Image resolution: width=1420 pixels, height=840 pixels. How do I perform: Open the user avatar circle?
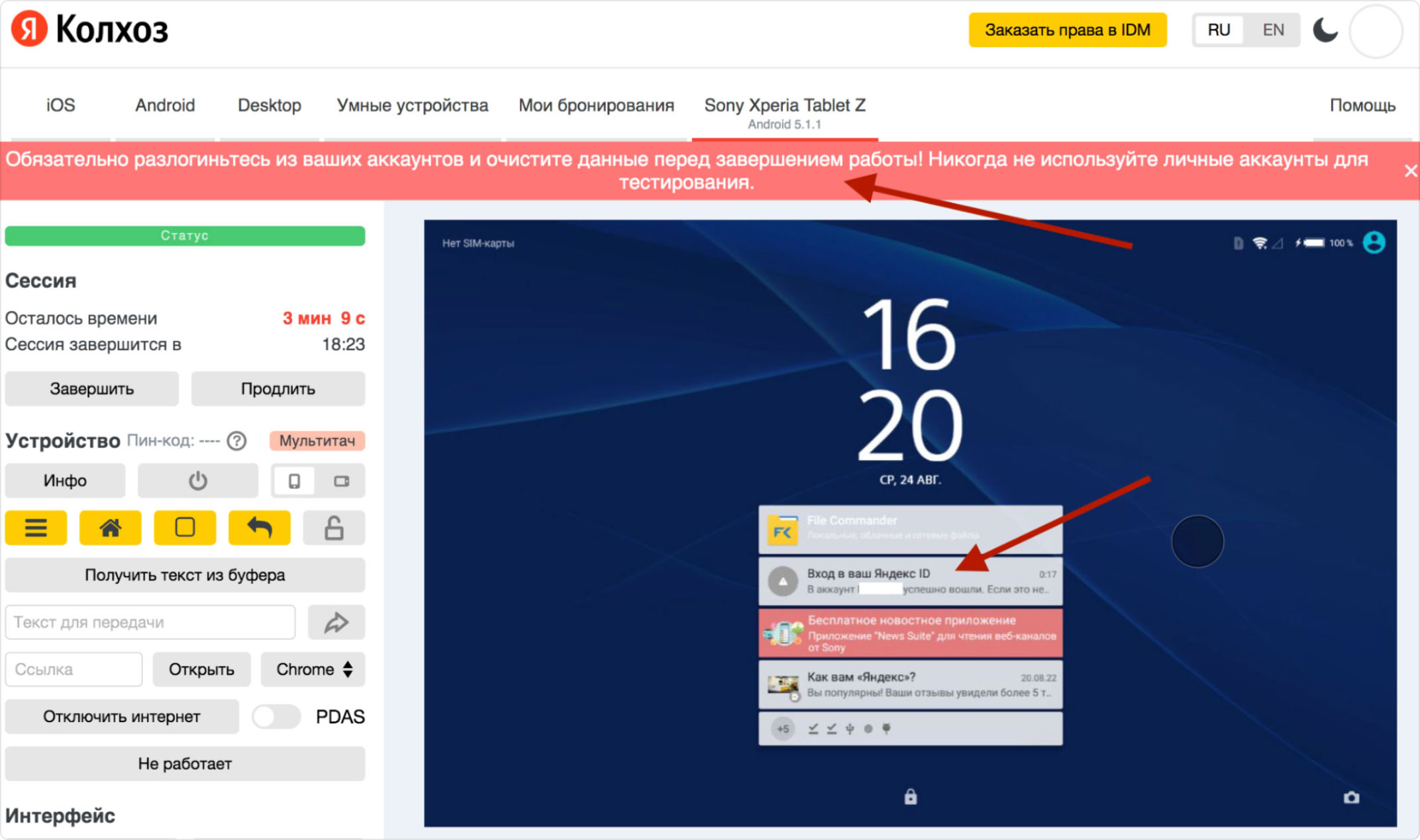1376,31
